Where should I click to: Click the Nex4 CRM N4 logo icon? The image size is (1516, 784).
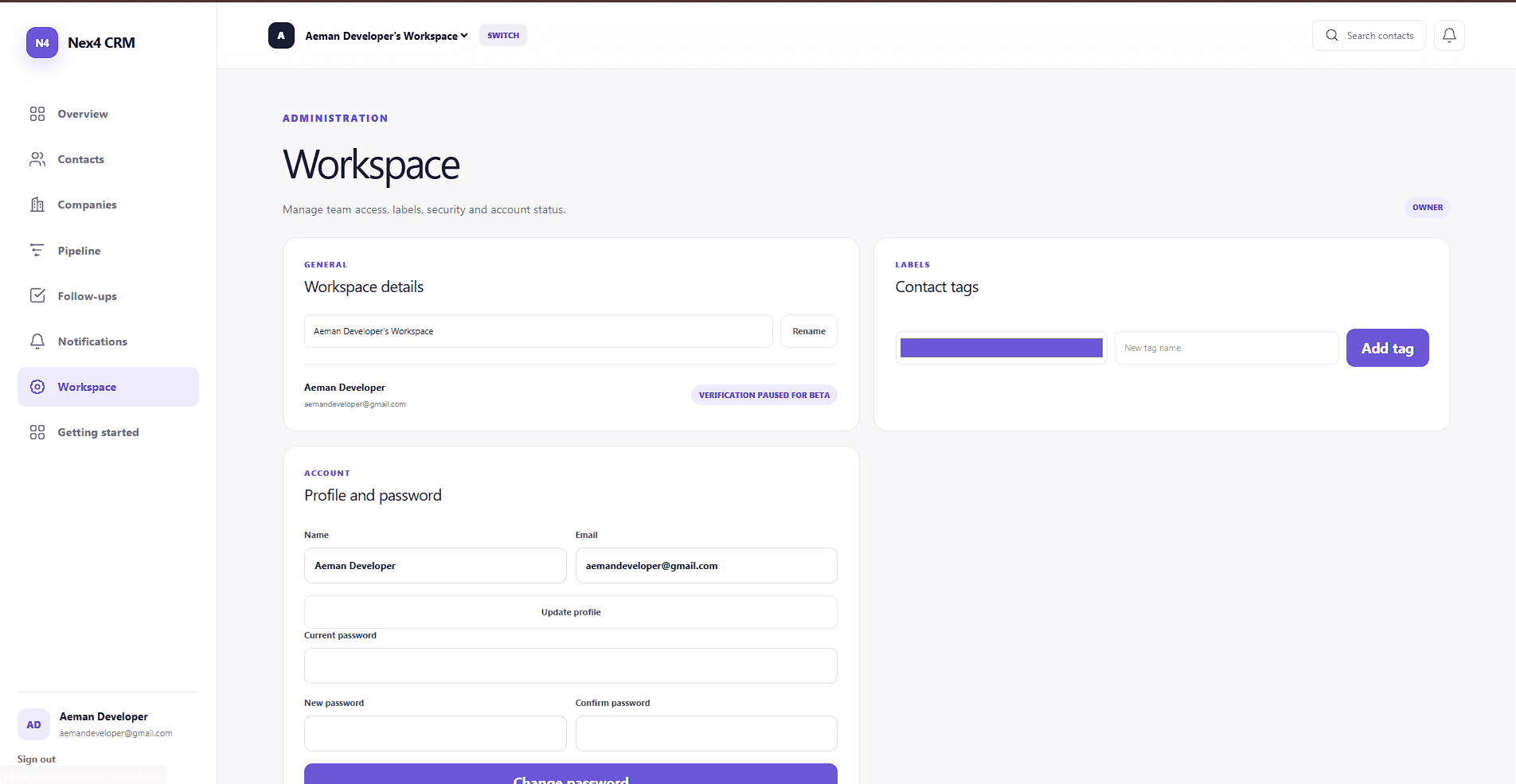pos(42,43)
